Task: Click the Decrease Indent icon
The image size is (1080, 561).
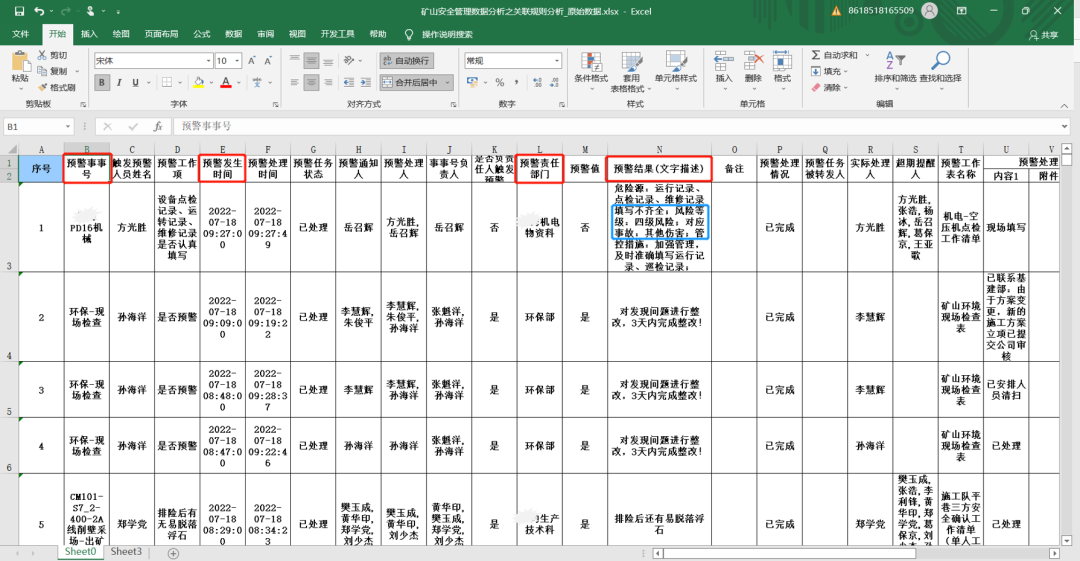Action: pyautogui.click(x=349, y=83)
